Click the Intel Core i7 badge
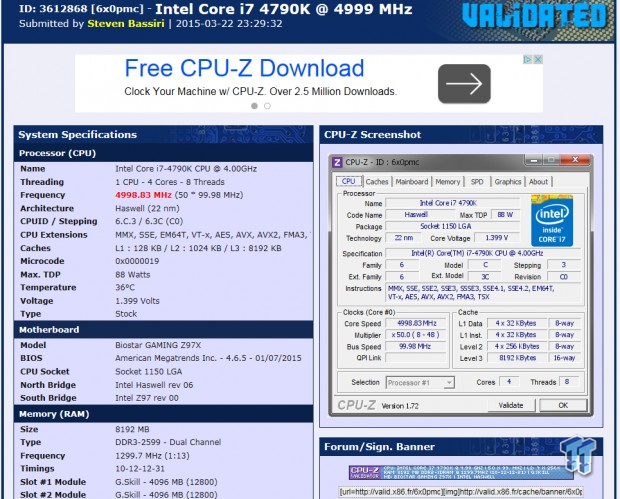The width and height of the screenshot is (620, 499). [552, 221]
